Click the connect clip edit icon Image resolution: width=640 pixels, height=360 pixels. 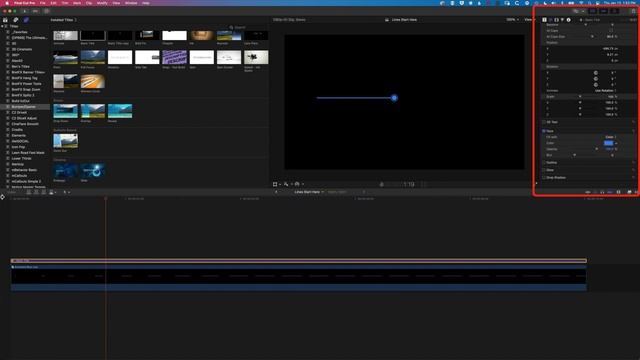(x=29, y=192)
